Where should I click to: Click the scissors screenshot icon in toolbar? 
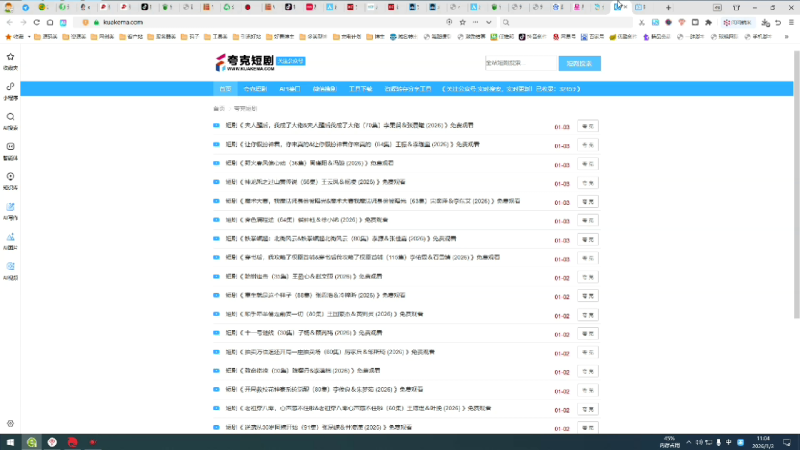[x=641, y=22]
